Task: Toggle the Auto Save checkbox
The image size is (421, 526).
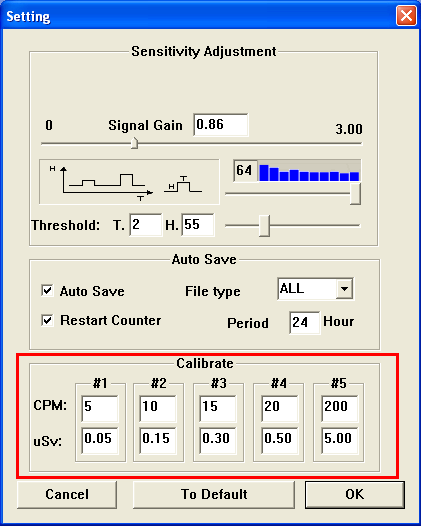Action: click(47, 290)
